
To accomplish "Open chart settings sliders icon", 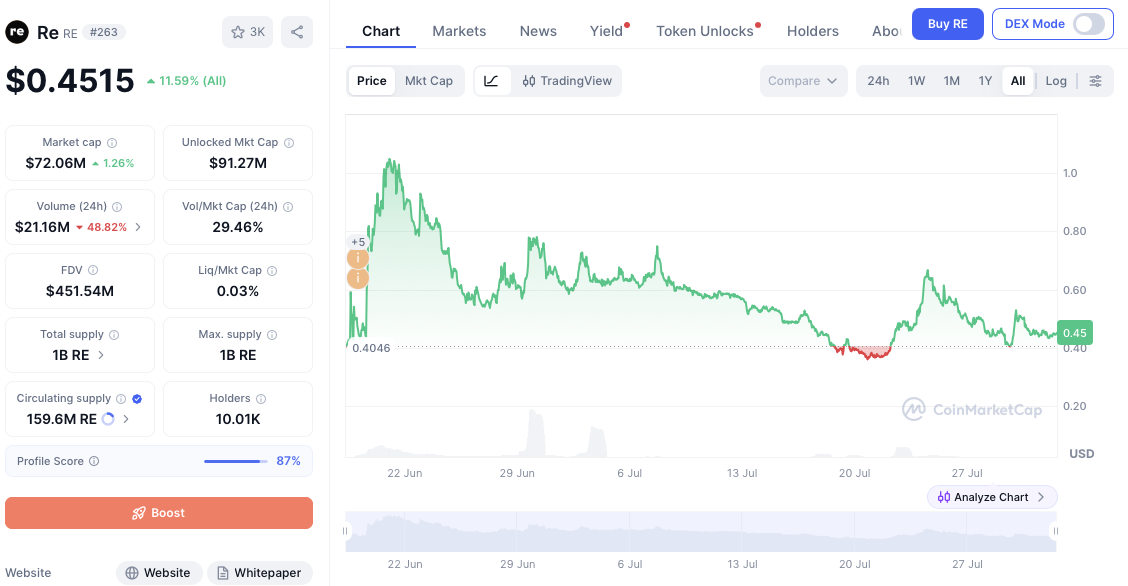I will point(1095,81).
